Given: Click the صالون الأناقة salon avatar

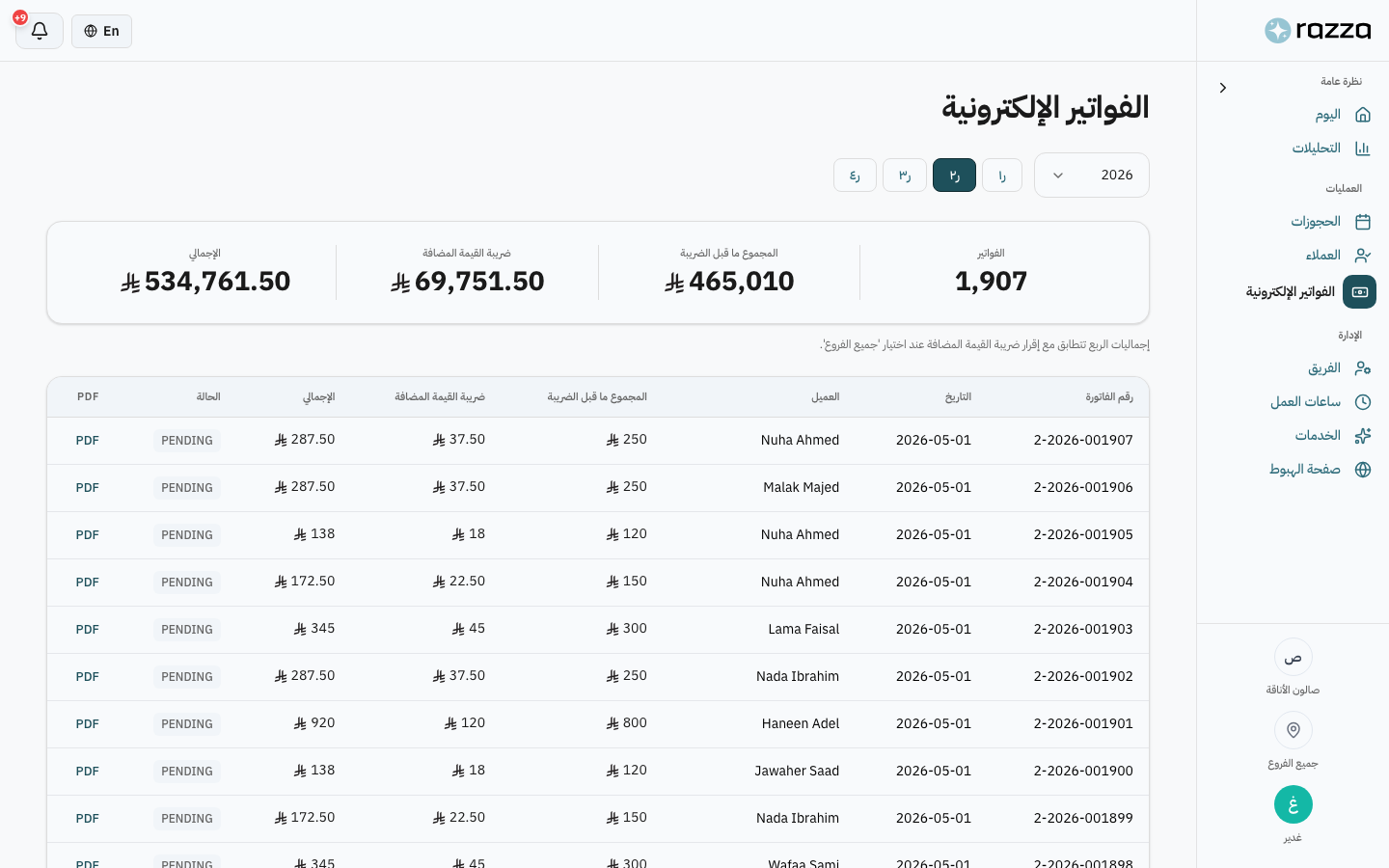Looking at the screenshot, I should coord(1294,657).
